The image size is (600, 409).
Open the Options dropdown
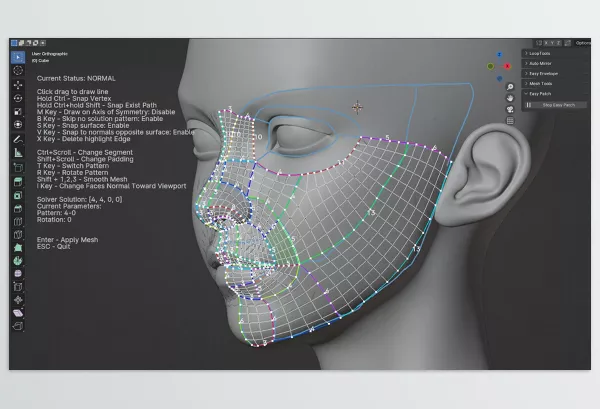(x=583, y=43)
